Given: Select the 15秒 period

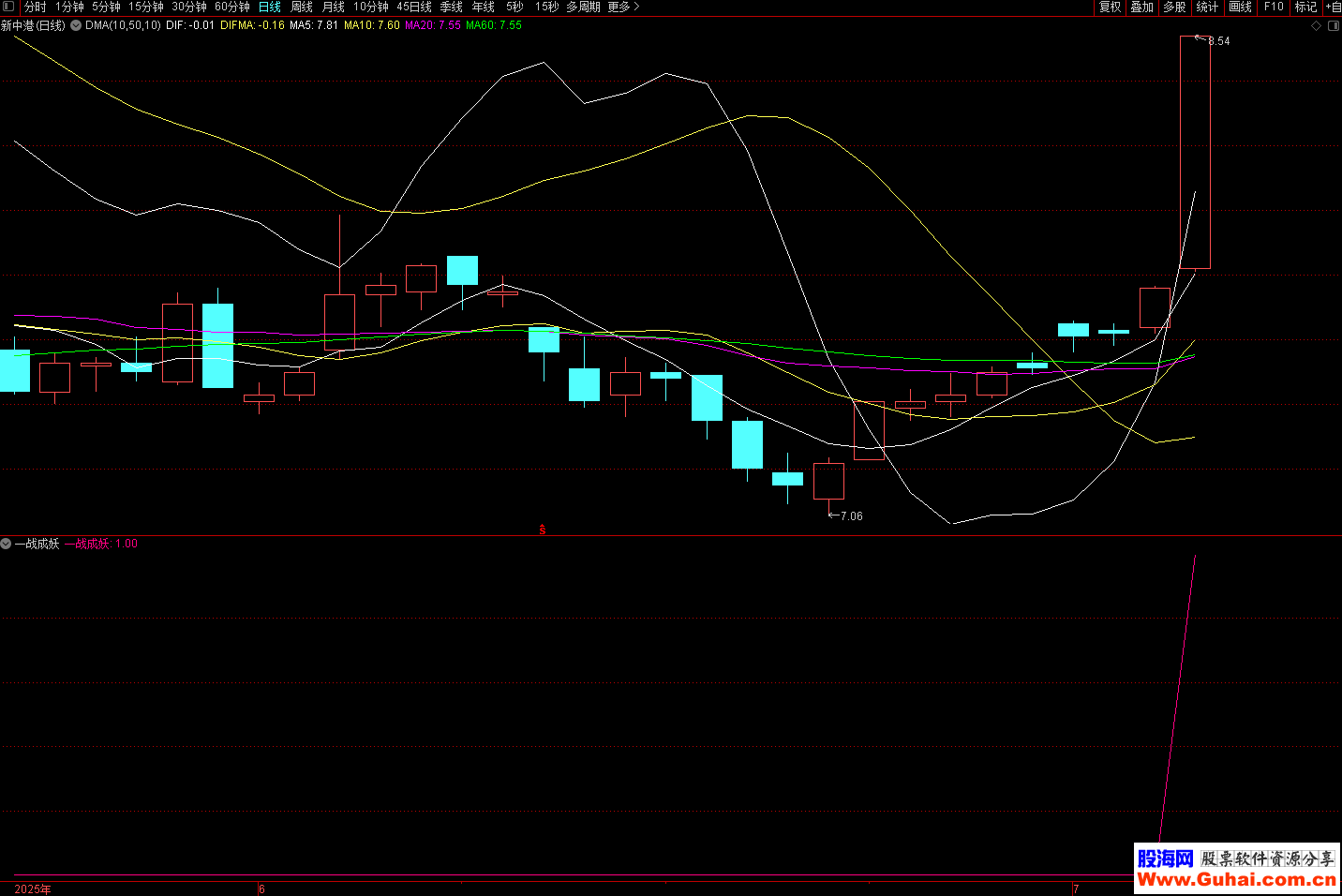Looking at the screenshot, I should (547, 7).
